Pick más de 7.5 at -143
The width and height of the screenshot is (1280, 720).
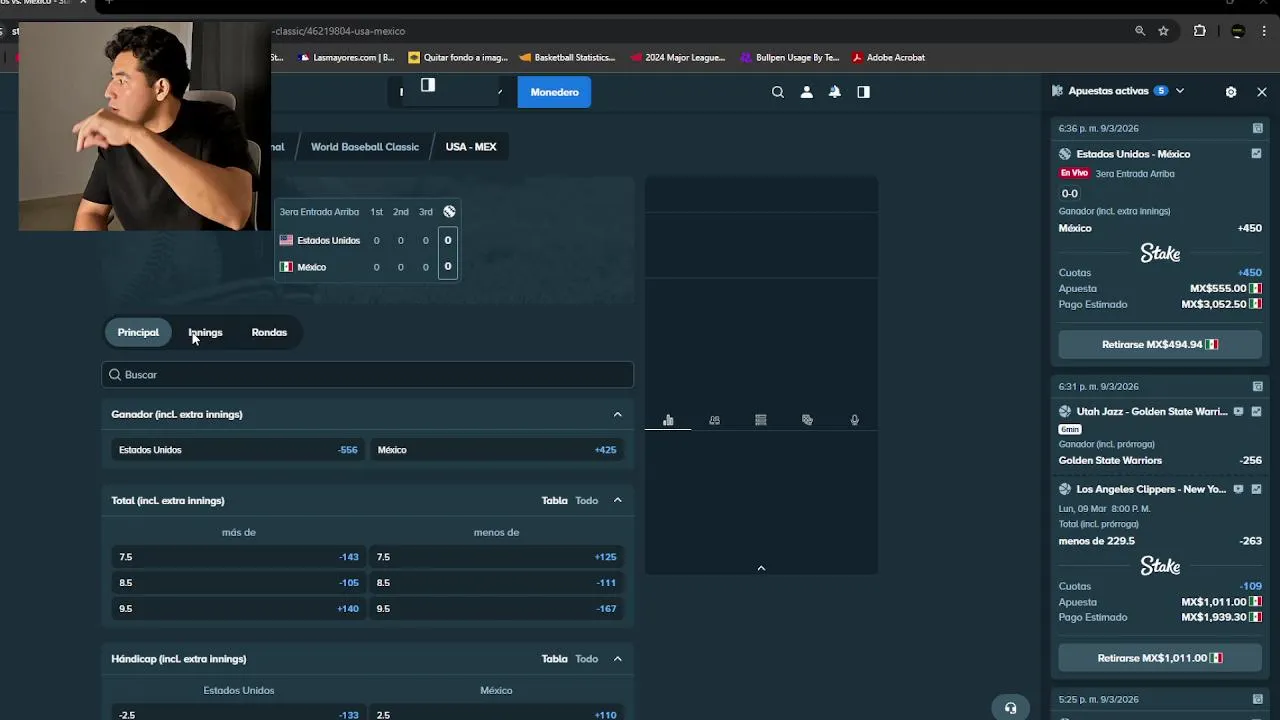(238, 557)
